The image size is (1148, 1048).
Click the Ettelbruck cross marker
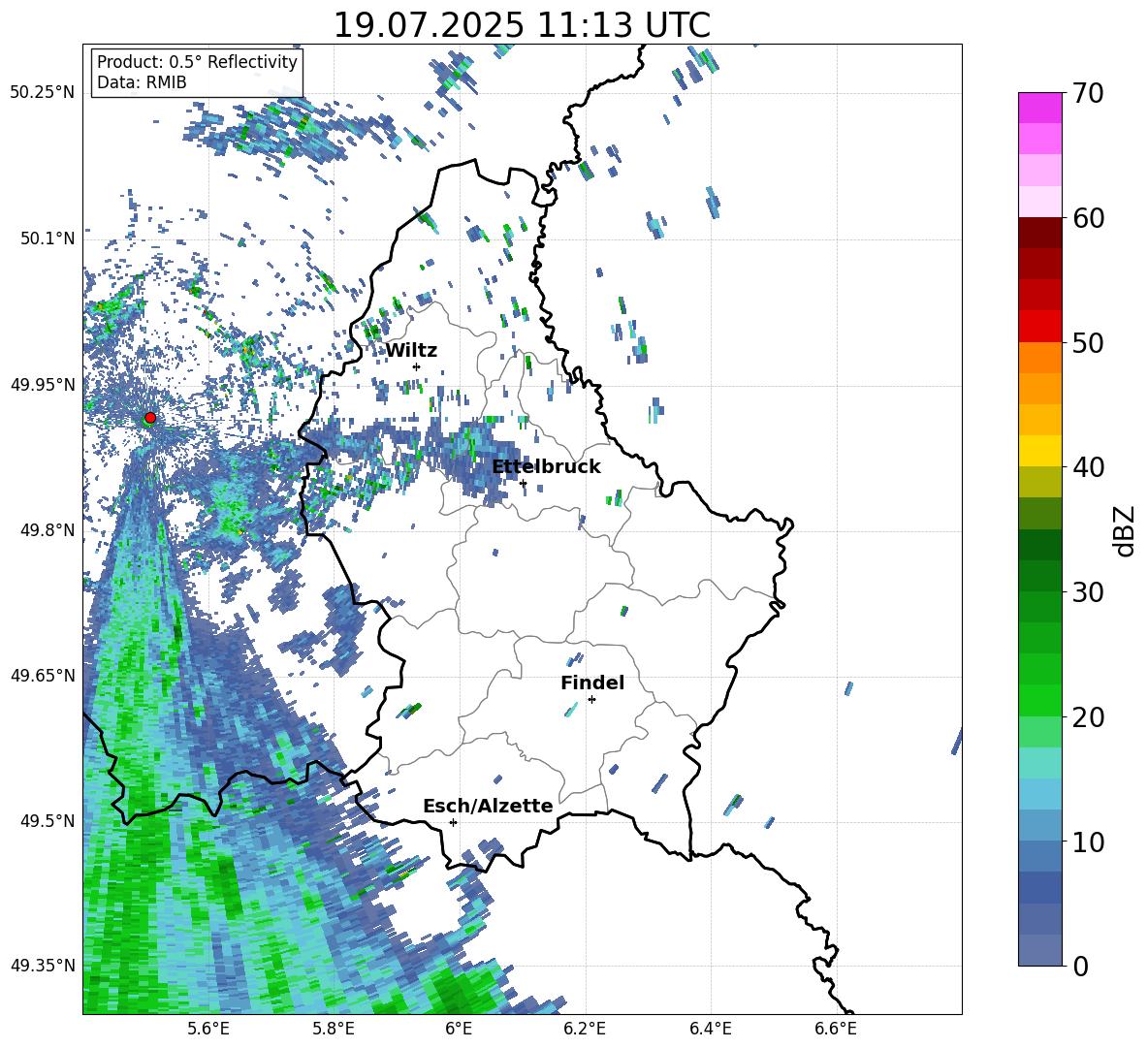[x=523, y=483]
